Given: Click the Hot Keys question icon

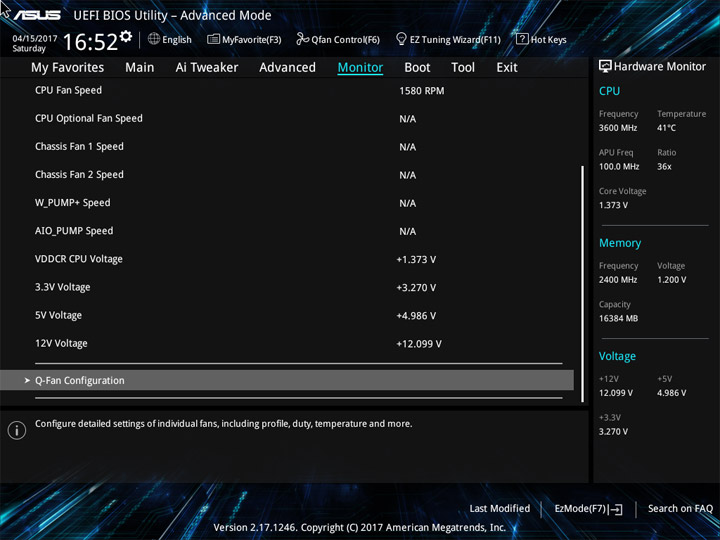Looking at the screenshot, I should [x=522, y=39].
